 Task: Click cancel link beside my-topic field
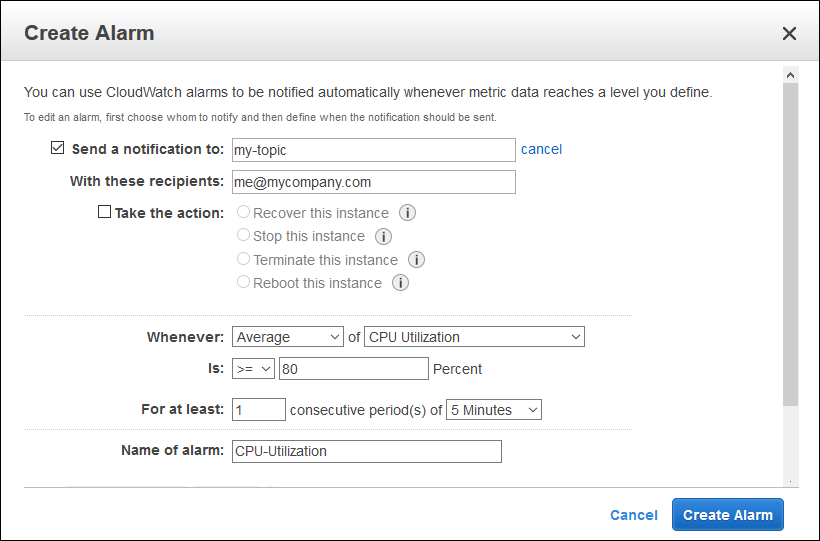coord(541,149)
